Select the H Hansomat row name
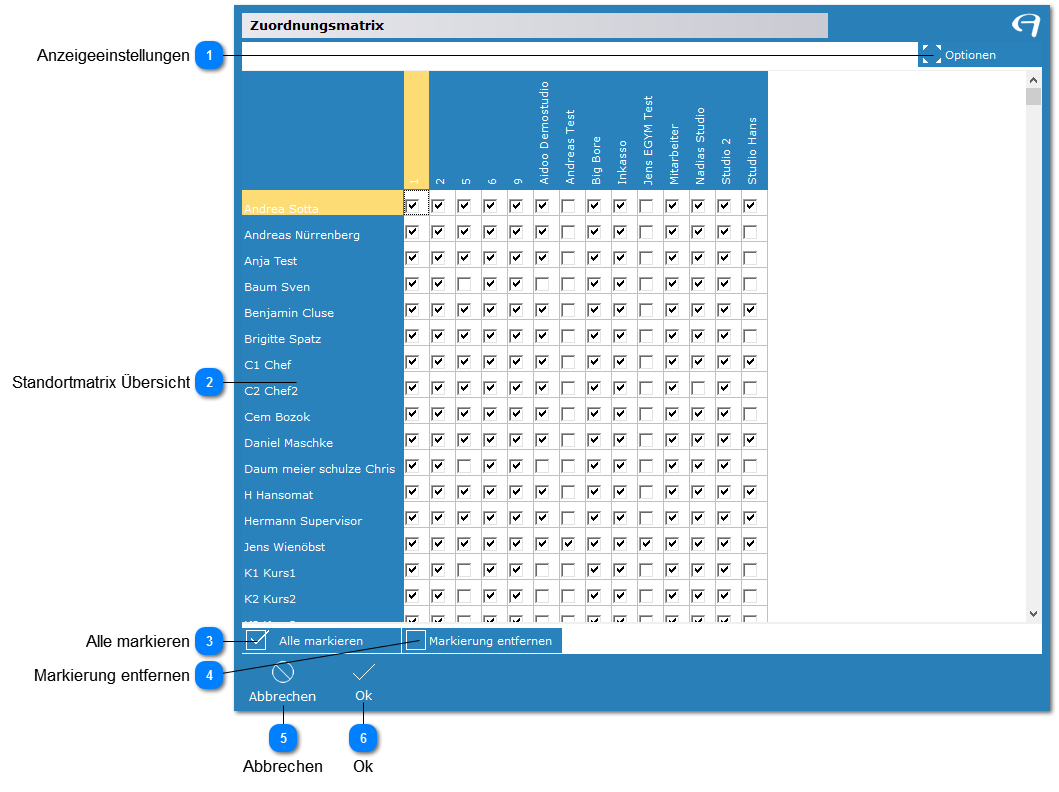1059x792 pixels. (x=278, y=495)
